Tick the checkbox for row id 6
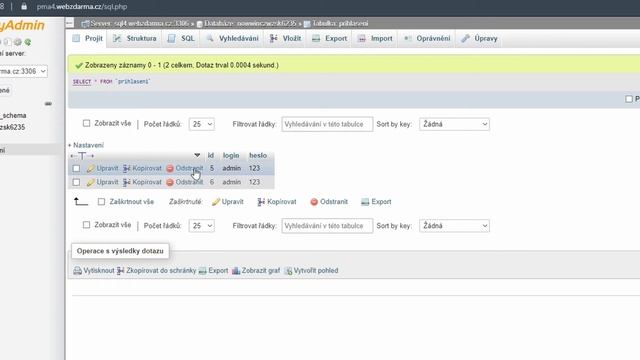 [x=76, y=182]
